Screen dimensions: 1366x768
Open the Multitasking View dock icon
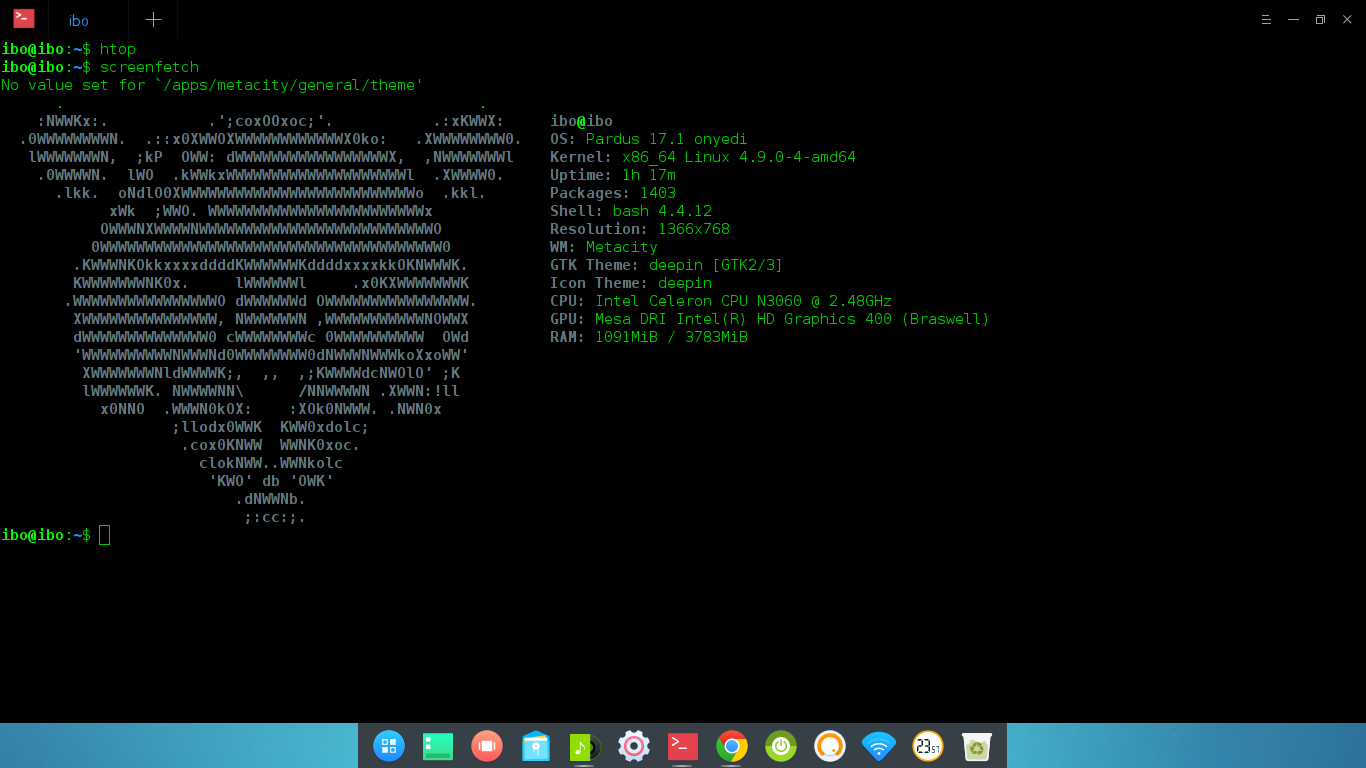click(x=487, y=746)
